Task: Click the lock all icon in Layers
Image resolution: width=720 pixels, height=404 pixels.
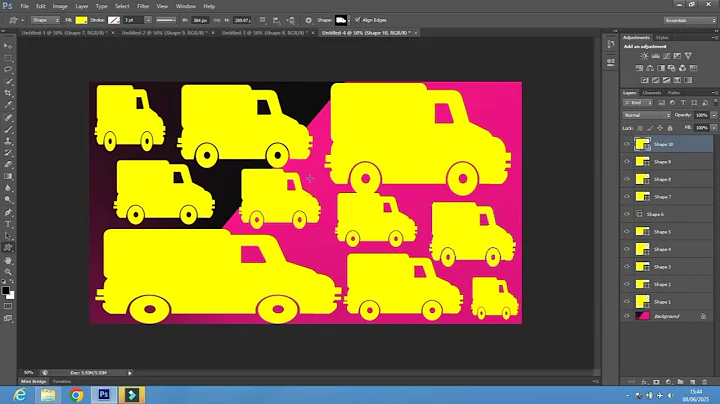Action: pyautogui.click(x=670, y=128)
